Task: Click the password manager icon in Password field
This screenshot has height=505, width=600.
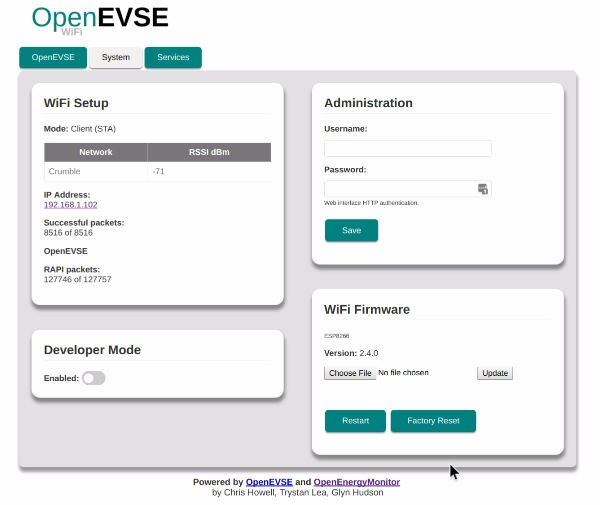Action: pos(483,189)
